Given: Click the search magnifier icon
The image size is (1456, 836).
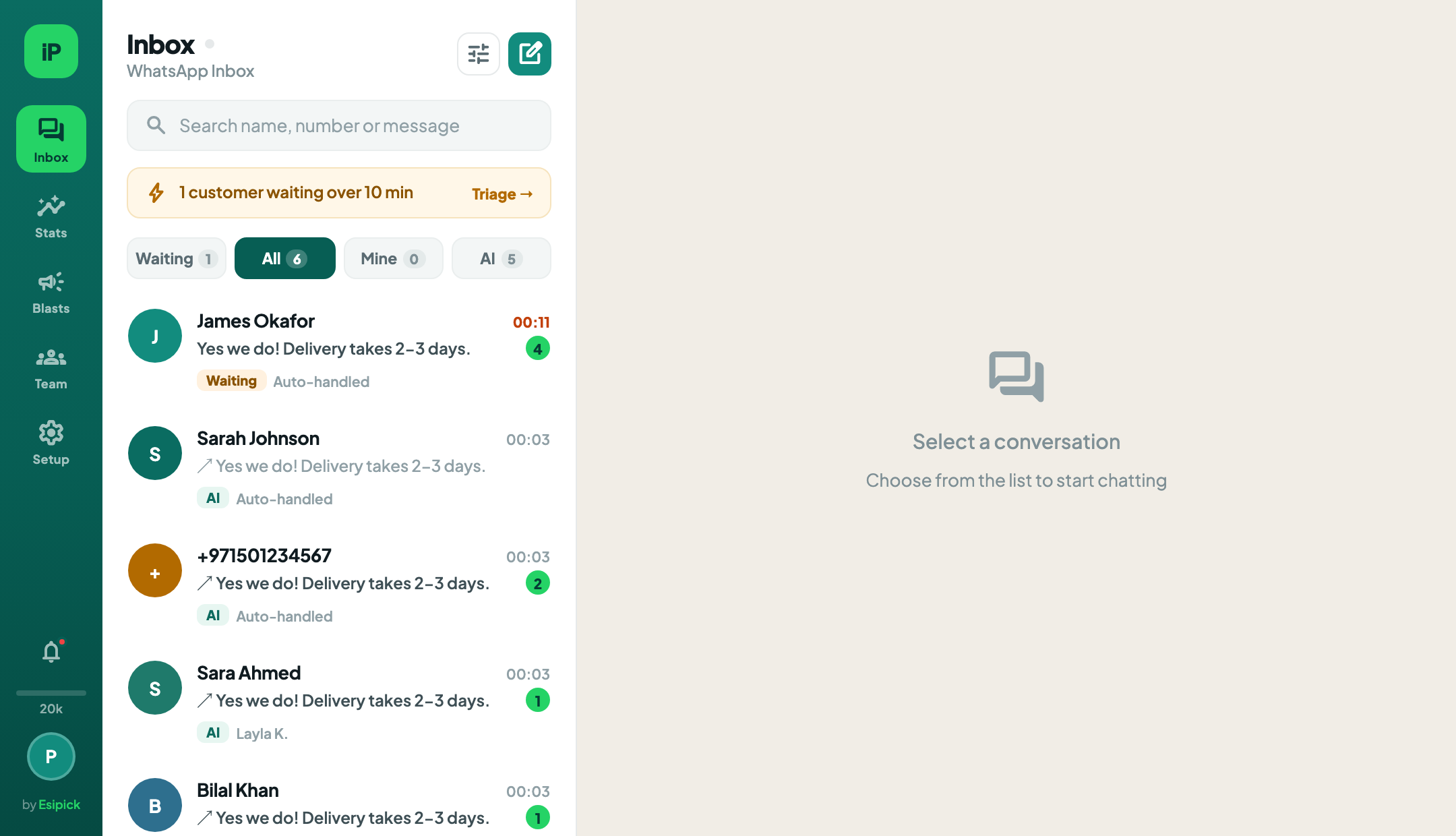Looking at the screenshot, I should tap(156, 125).
